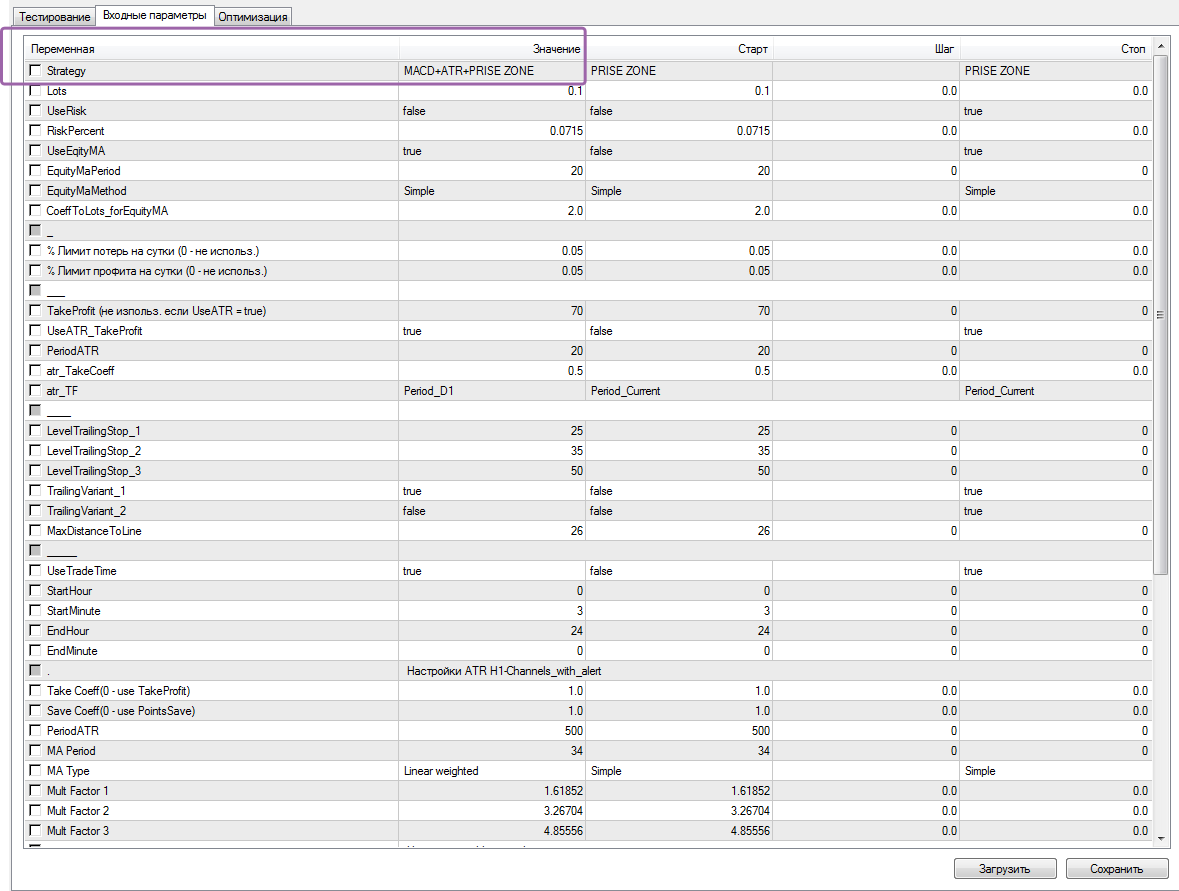Click the Старт column header

point(679,49)
